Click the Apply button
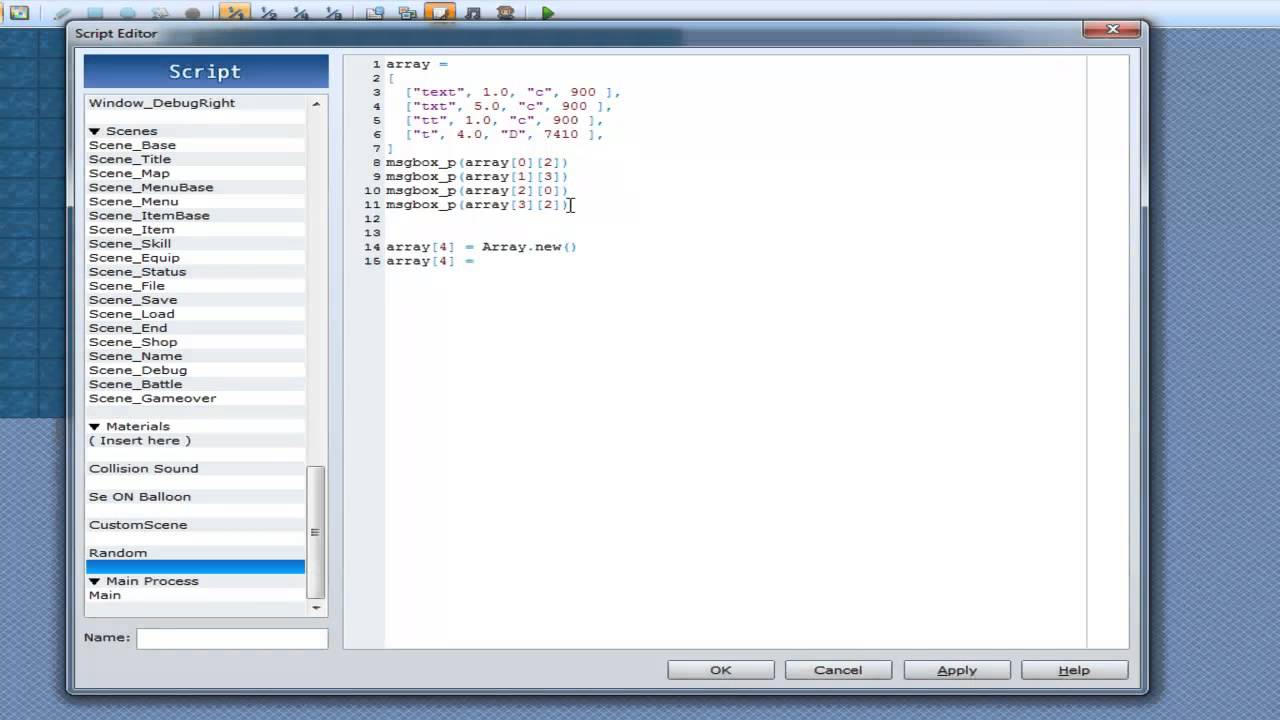The height and width of the screenshot is (720, 1280). click(957, 671)
